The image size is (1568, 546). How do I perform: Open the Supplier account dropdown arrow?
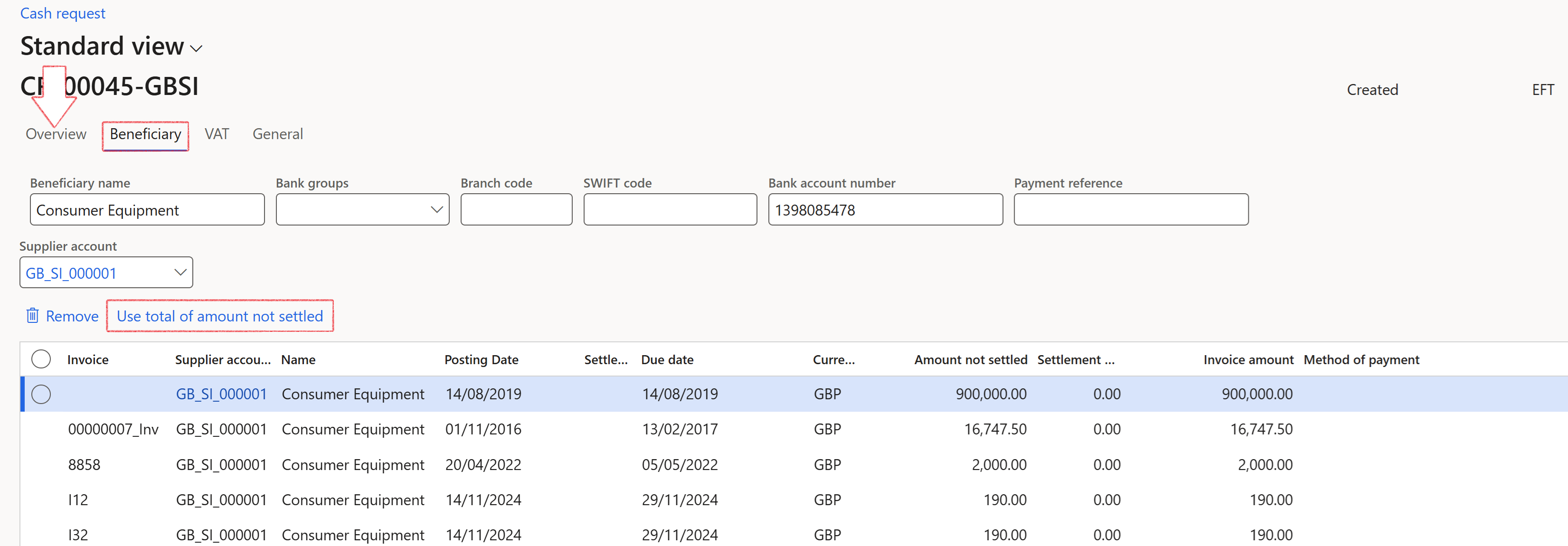[x=180, y=272]
